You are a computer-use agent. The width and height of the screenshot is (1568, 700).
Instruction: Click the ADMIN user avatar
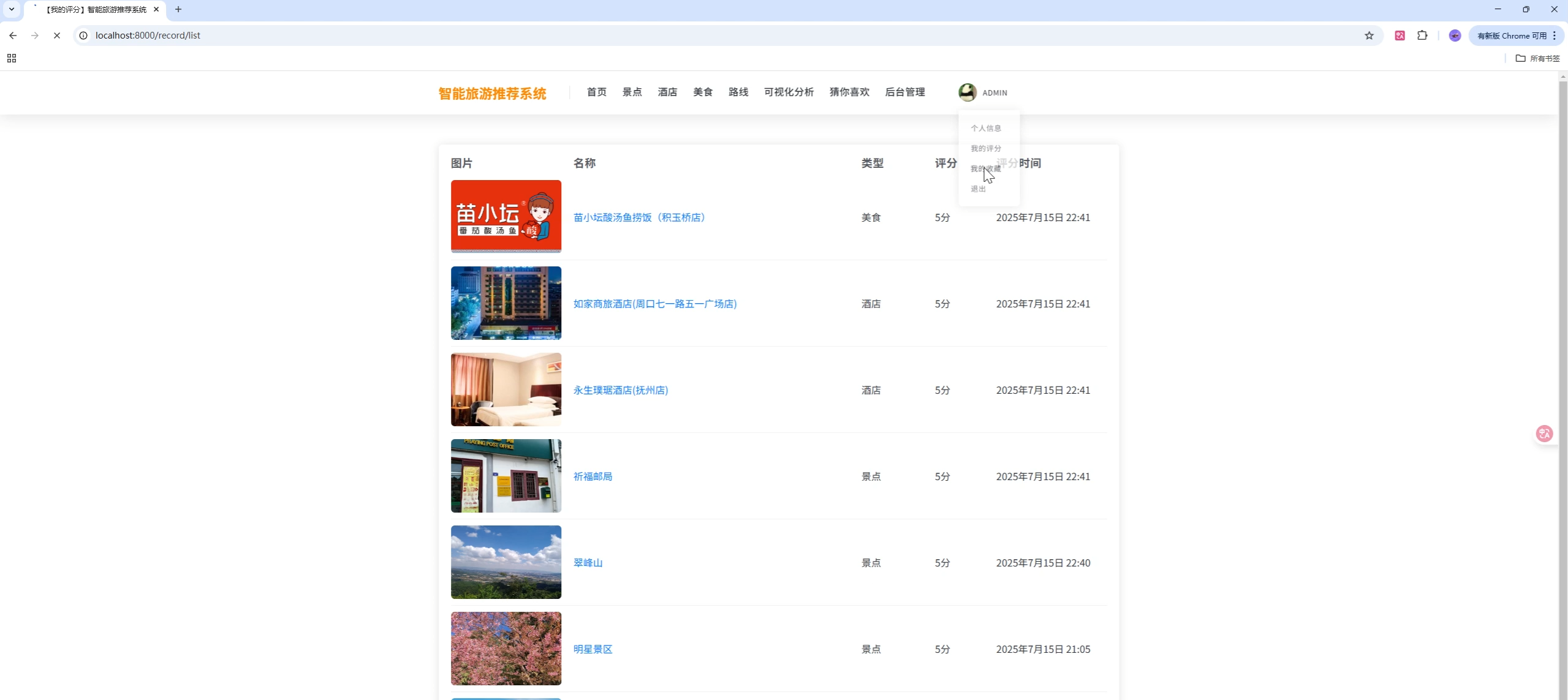(x=968, y=92)
